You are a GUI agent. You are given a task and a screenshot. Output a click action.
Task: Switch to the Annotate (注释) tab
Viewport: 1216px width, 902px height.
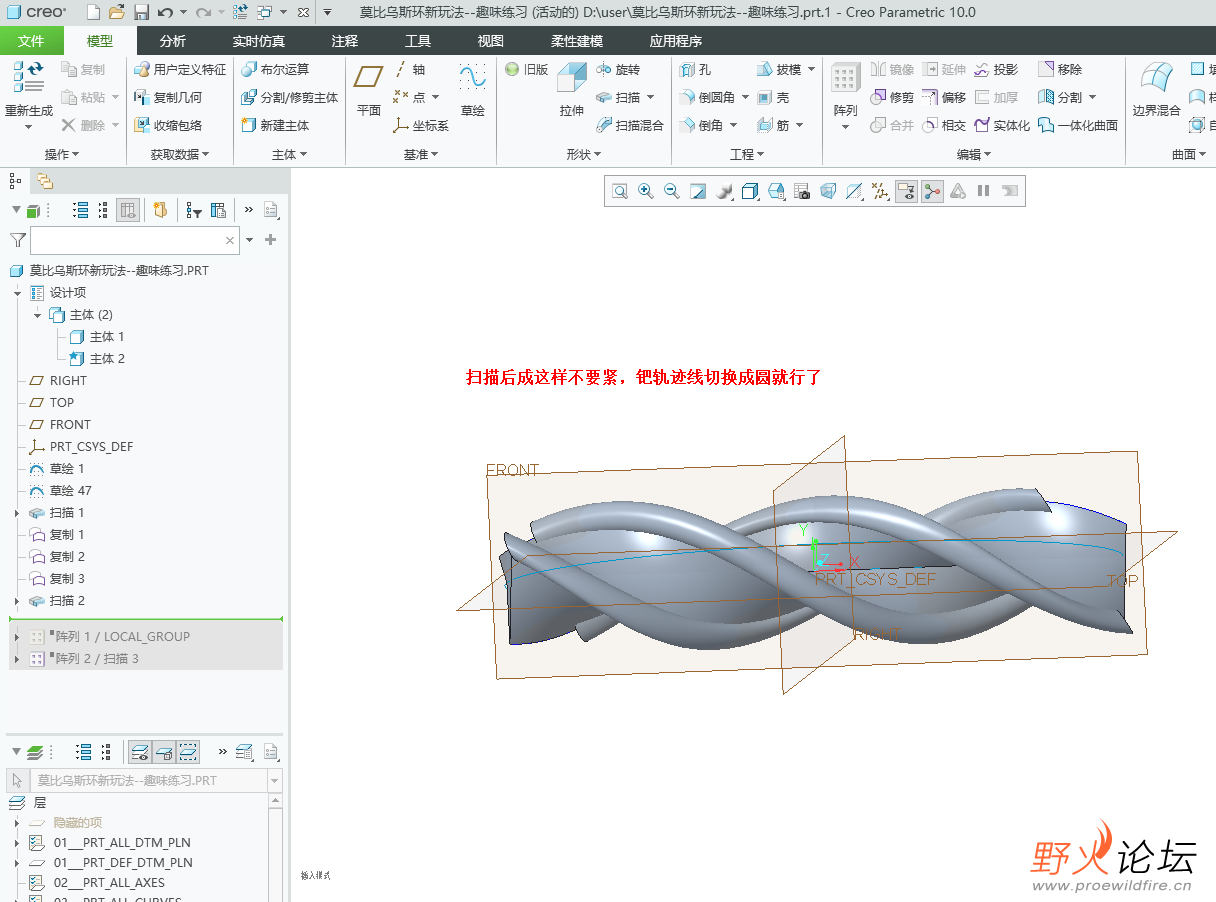[344, 41]
